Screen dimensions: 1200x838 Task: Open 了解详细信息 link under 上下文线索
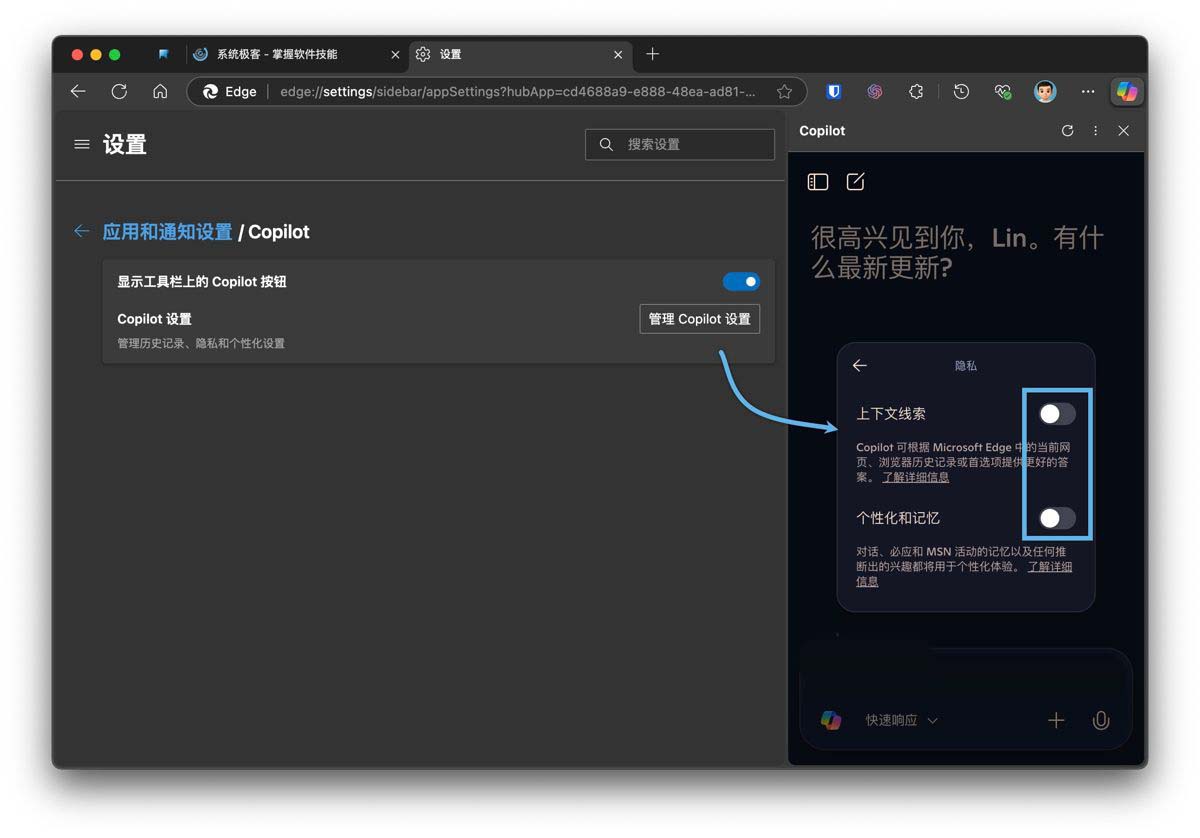point(915,477)
